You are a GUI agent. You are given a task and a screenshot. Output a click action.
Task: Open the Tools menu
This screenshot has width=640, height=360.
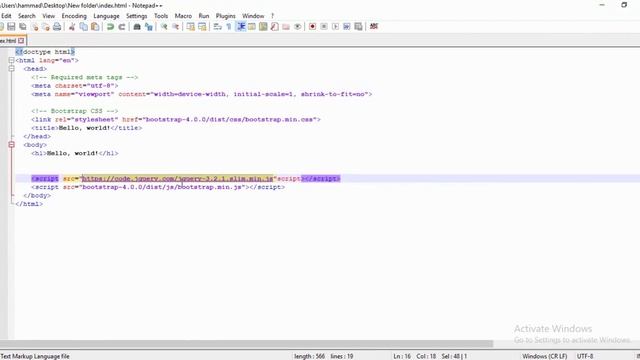pyautogui.click(x=161, y=16)
